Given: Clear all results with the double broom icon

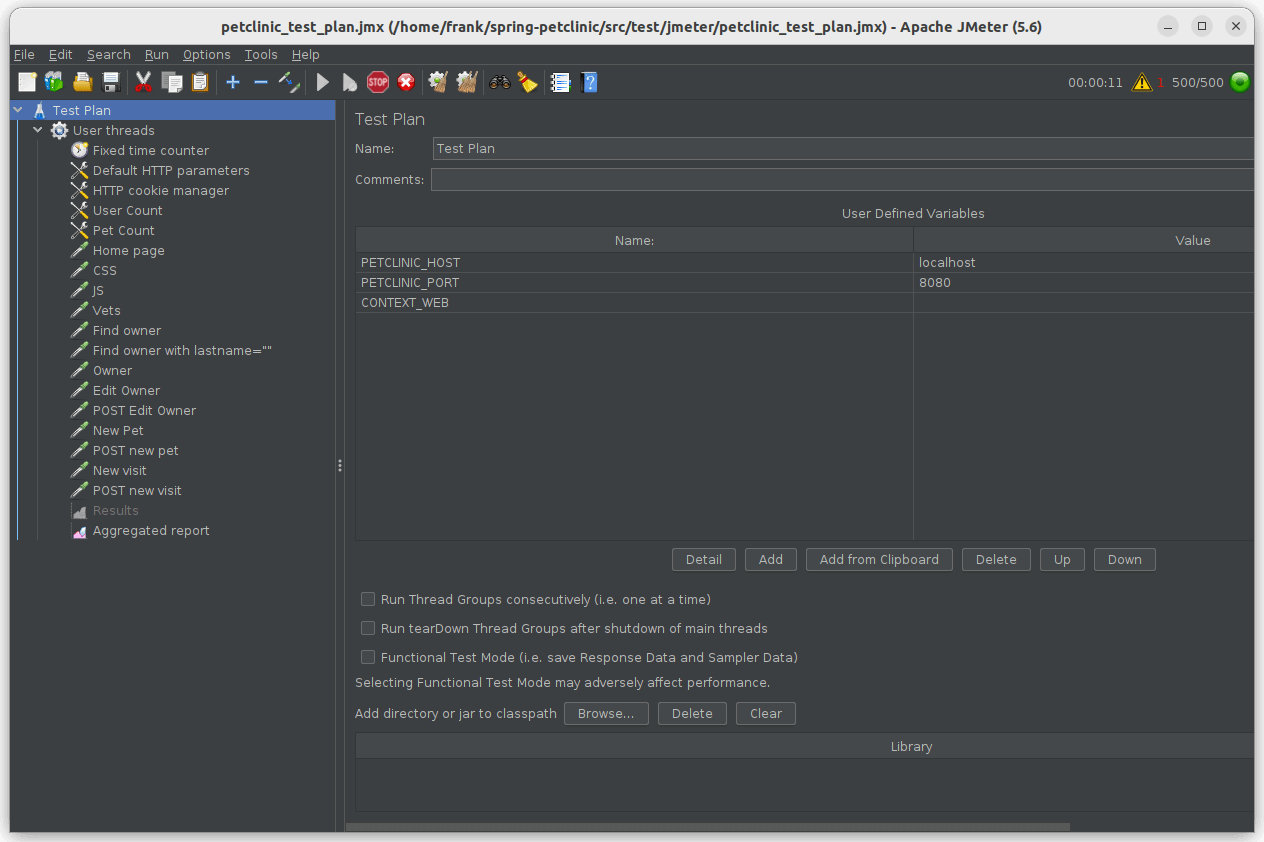Looking at the screenshot, I should click(x=467, y=82).
